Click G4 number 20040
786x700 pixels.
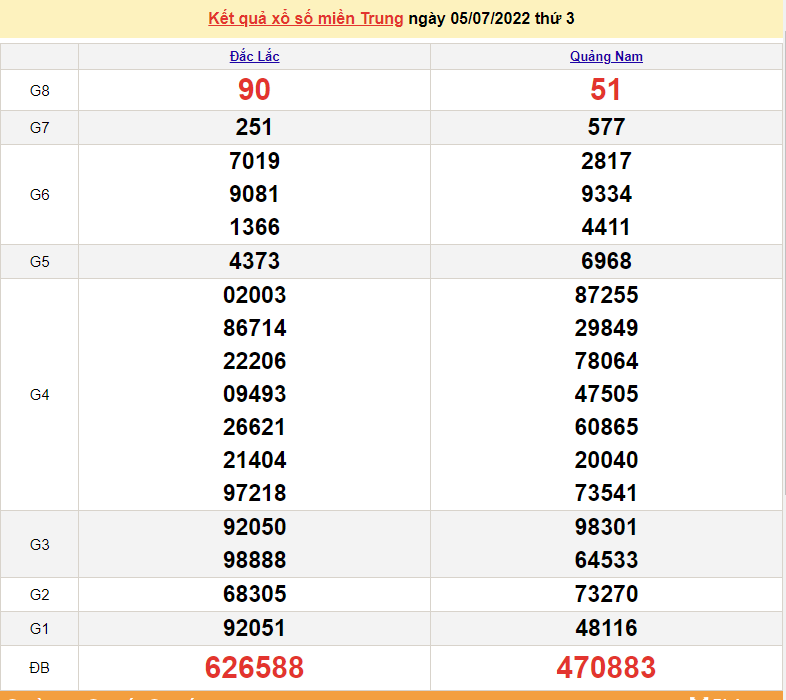[606, 460]
